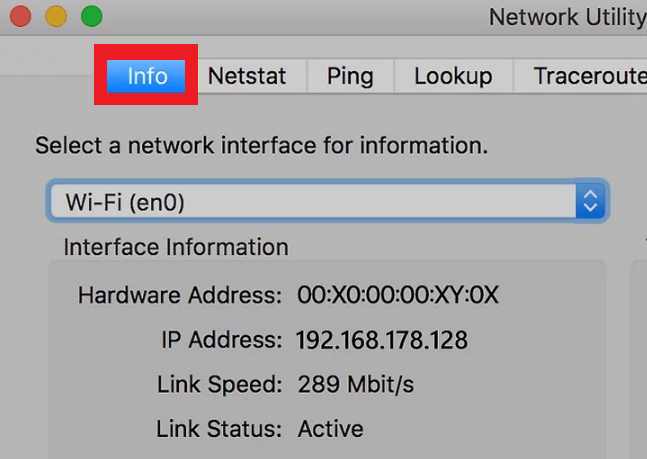Screen dimensions: 647x459
Task: Click the IP address value 192.168.178.128
Action: point(382,340)
